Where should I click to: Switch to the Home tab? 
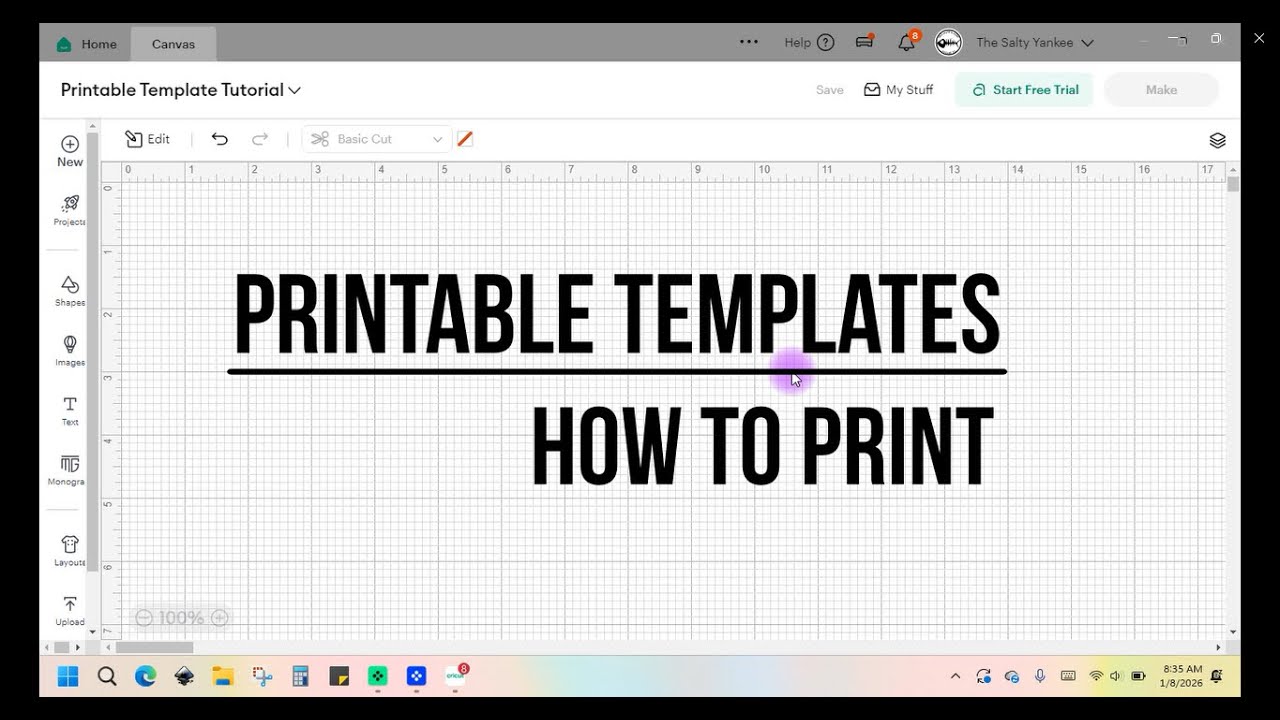(x=86, y=44)
